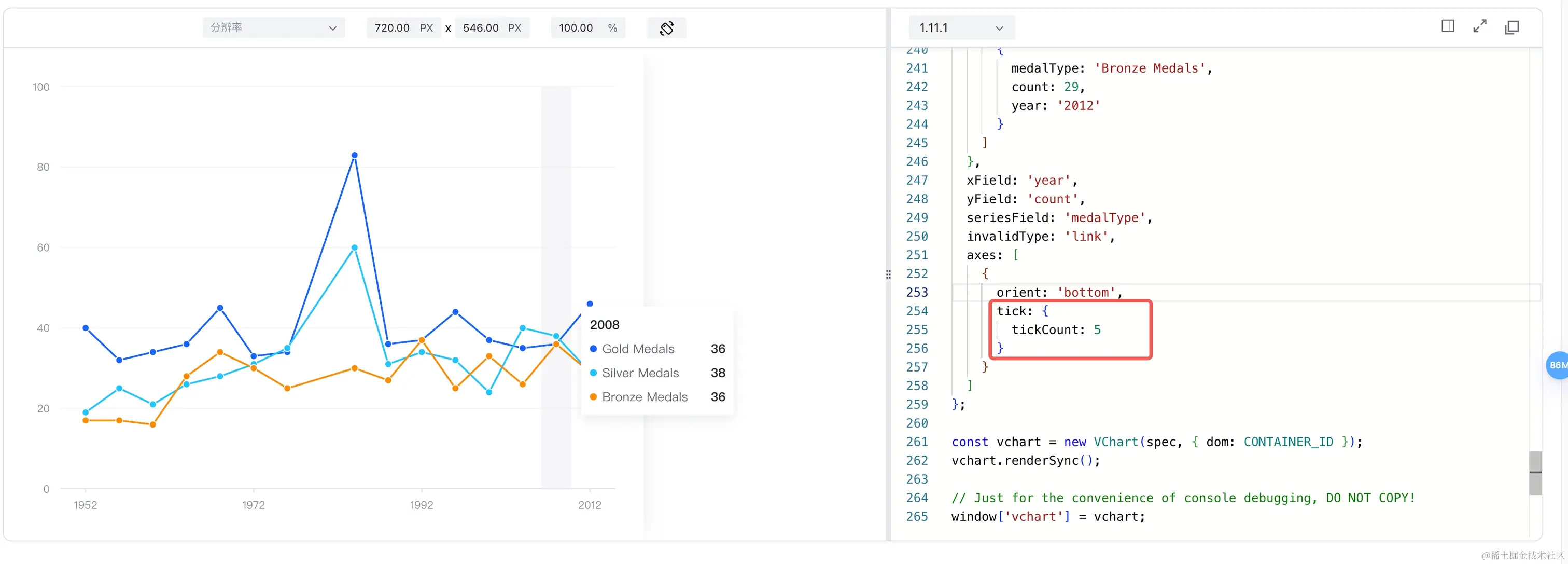Image resolution: width=1568 pixels, height=564 pixels.
Task: Open the 分辨率 resolution dropdown
Action: (273, 28)
